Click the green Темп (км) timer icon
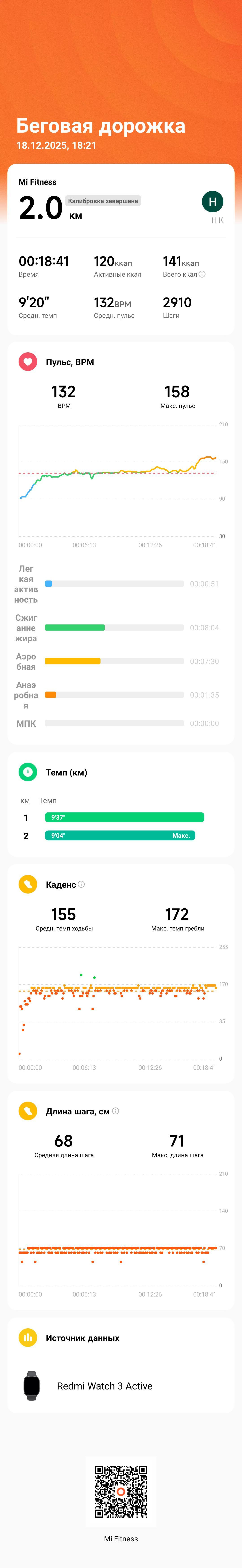 pos(27,772)
